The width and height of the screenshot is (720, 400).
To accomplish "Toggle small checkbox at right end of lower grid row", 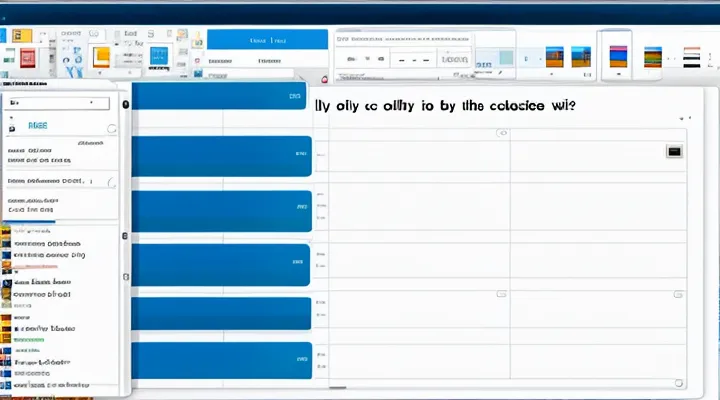I will pyautogui.click(x=679, y=295).
